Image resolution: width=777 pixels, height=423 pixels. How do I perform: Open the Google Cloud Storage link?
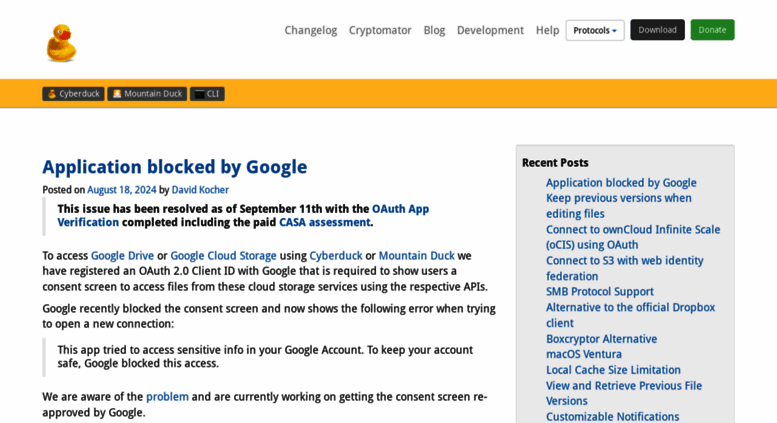[223, 256]
